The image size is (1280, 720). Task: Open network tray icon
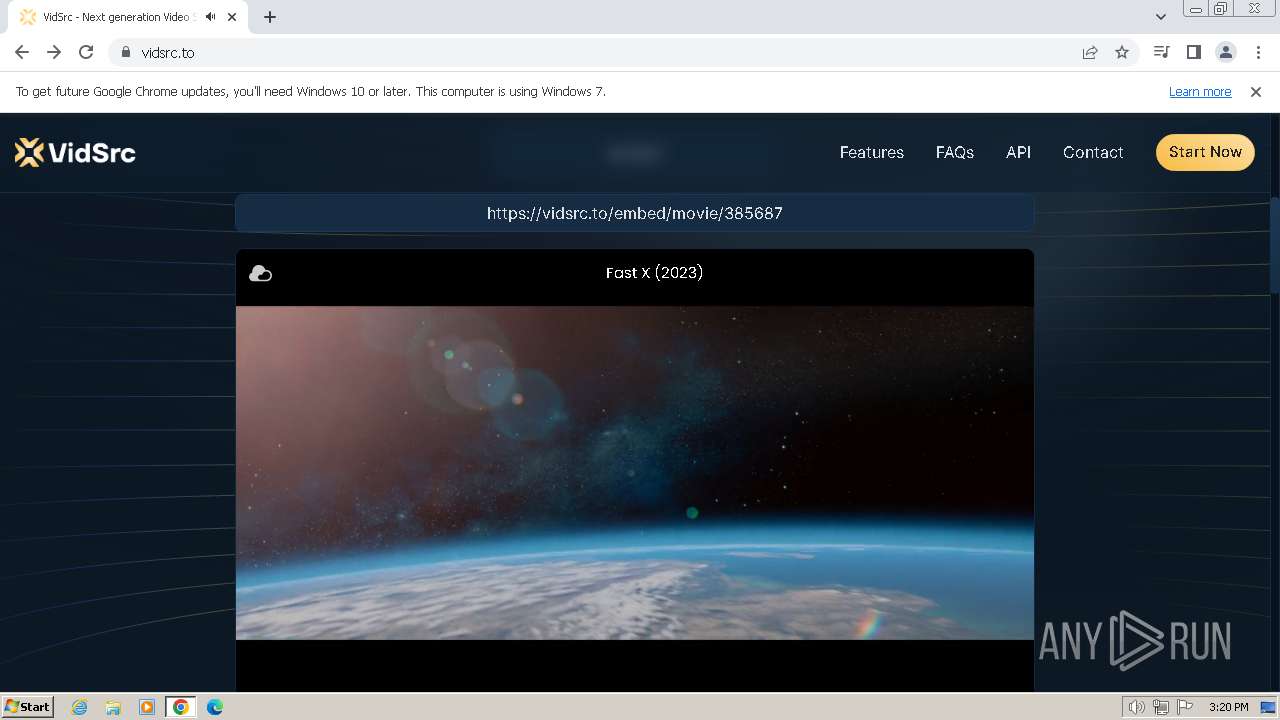[x=1160, y=707]
